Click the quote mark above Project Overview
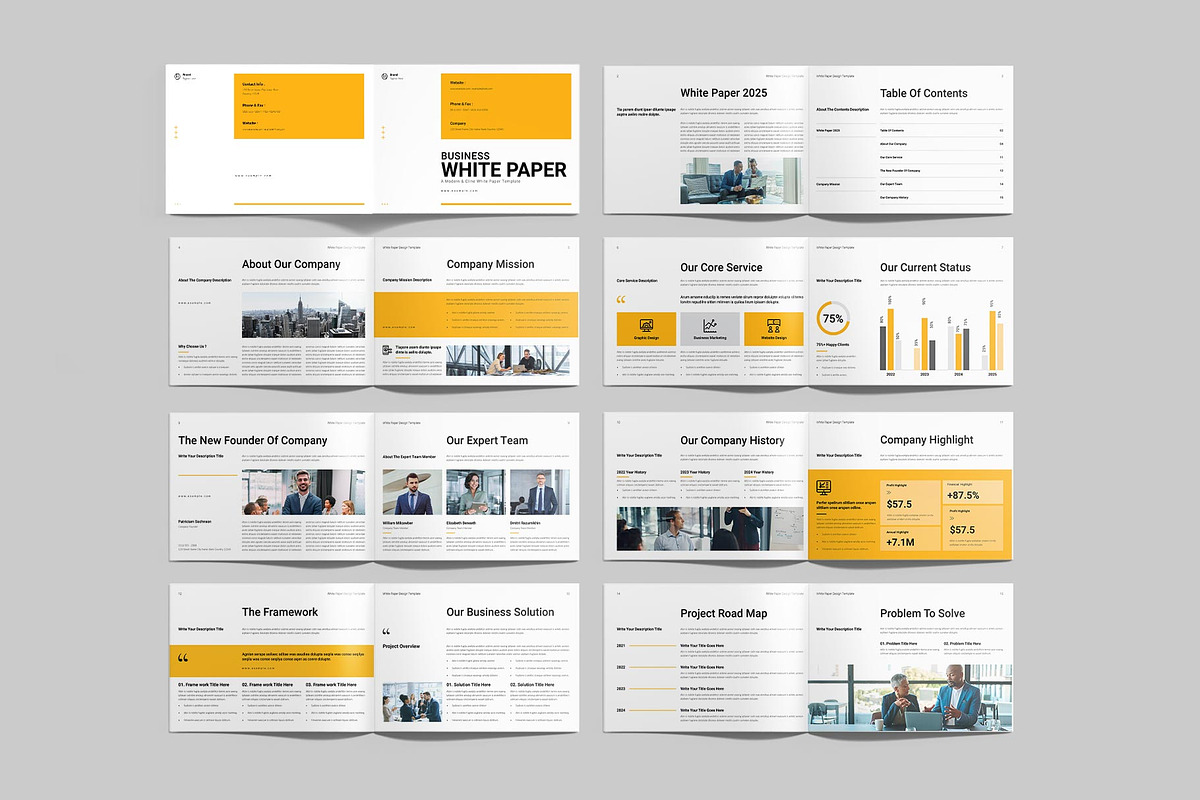Screen dimensions: 1200x800 click(387, 632)
